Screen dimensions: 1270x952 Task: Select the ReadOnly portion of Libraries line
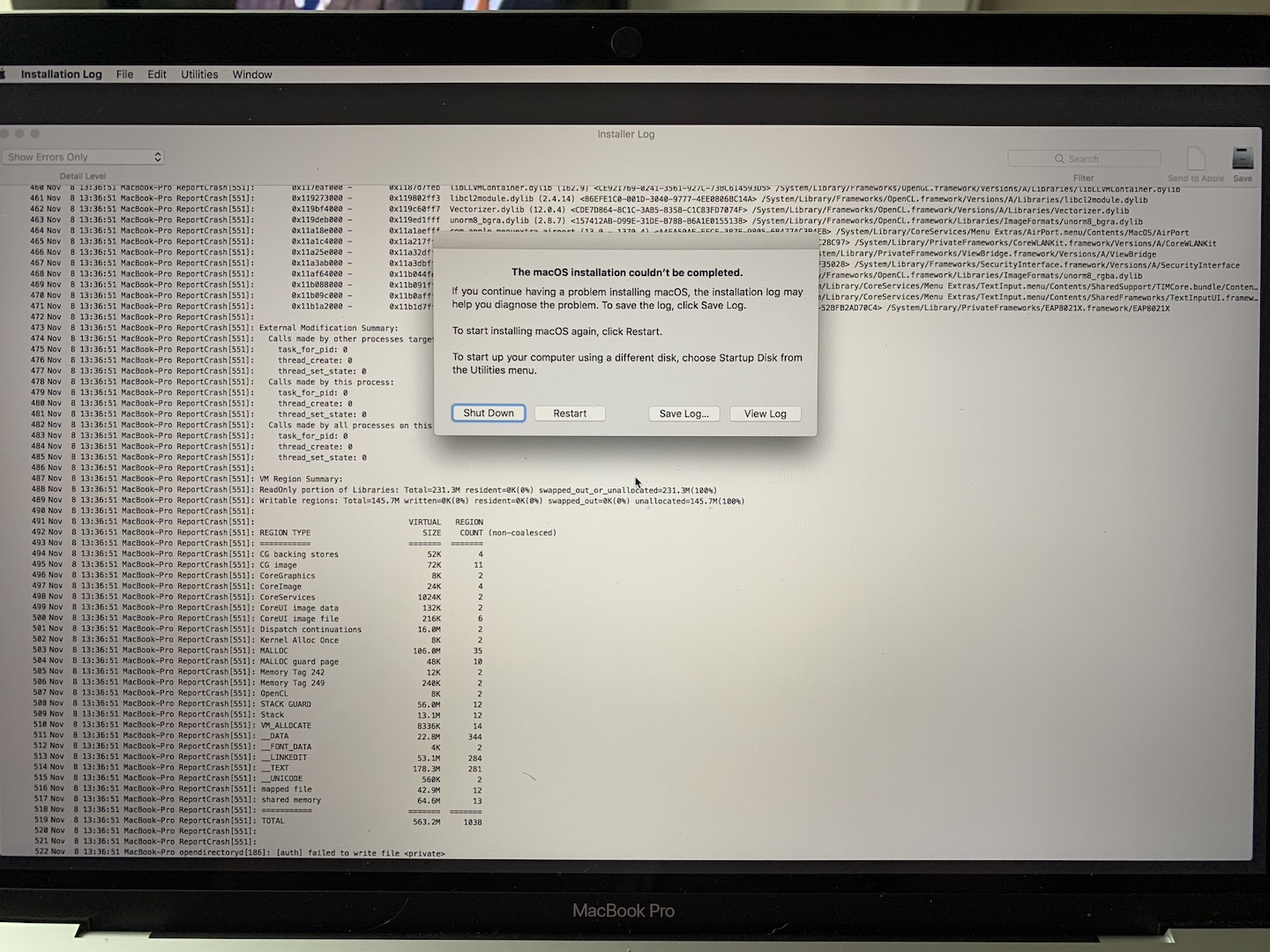[x=374, y=490]
